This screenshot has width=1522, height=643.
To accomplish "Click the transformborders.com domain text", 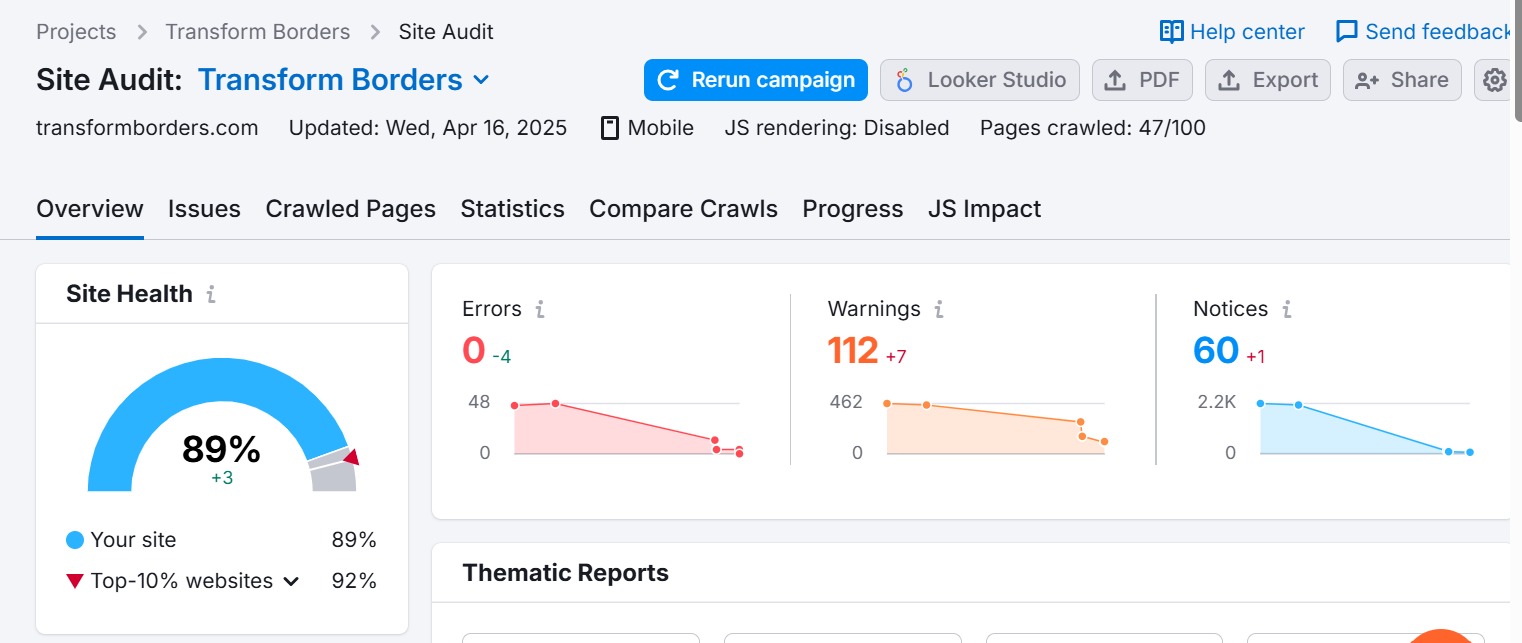I will click(147, 128).
